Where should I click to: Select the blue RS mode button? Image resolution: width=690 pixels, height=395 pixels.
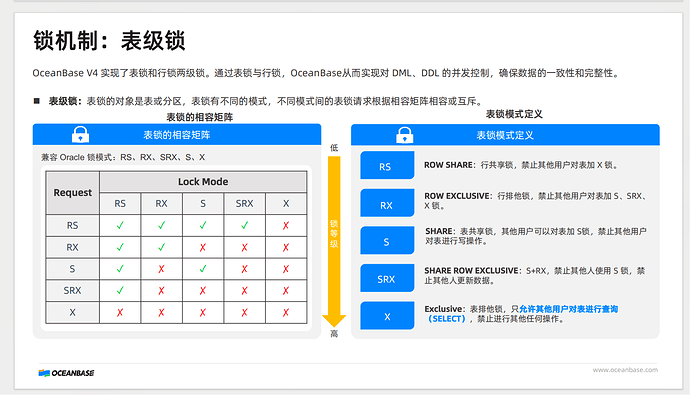click(x=387, y=165)
